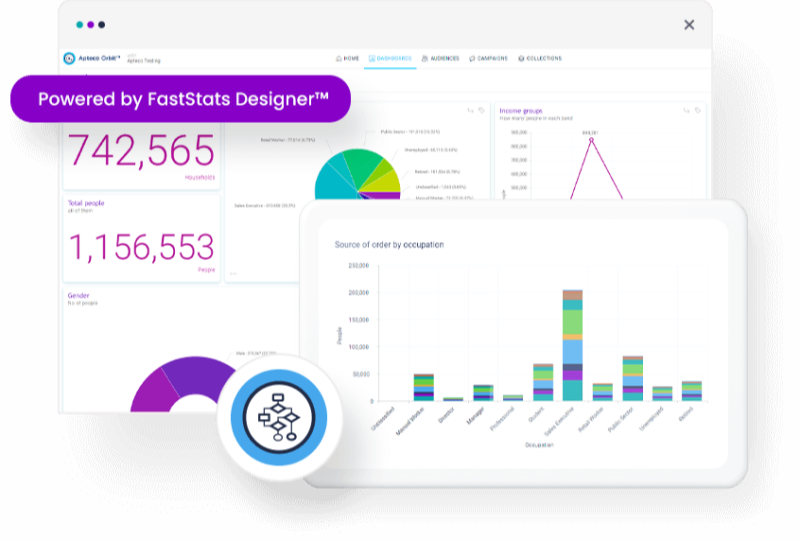
Task: Click the Campaigns speech bubble icon
Action: 472,59
